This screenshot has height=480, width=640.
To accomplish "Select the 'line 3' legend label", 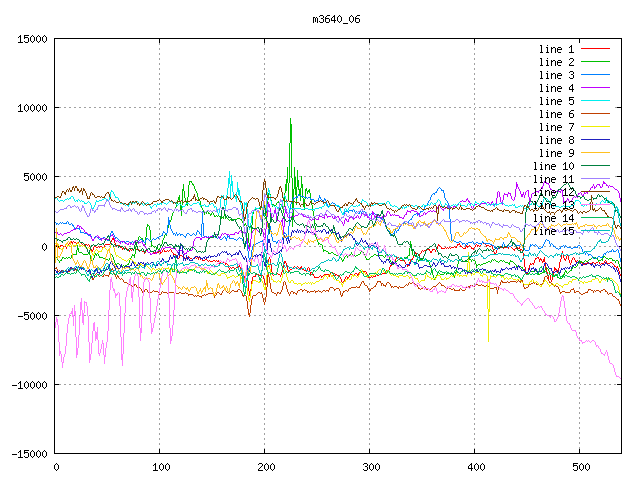I will click(556, 75).
